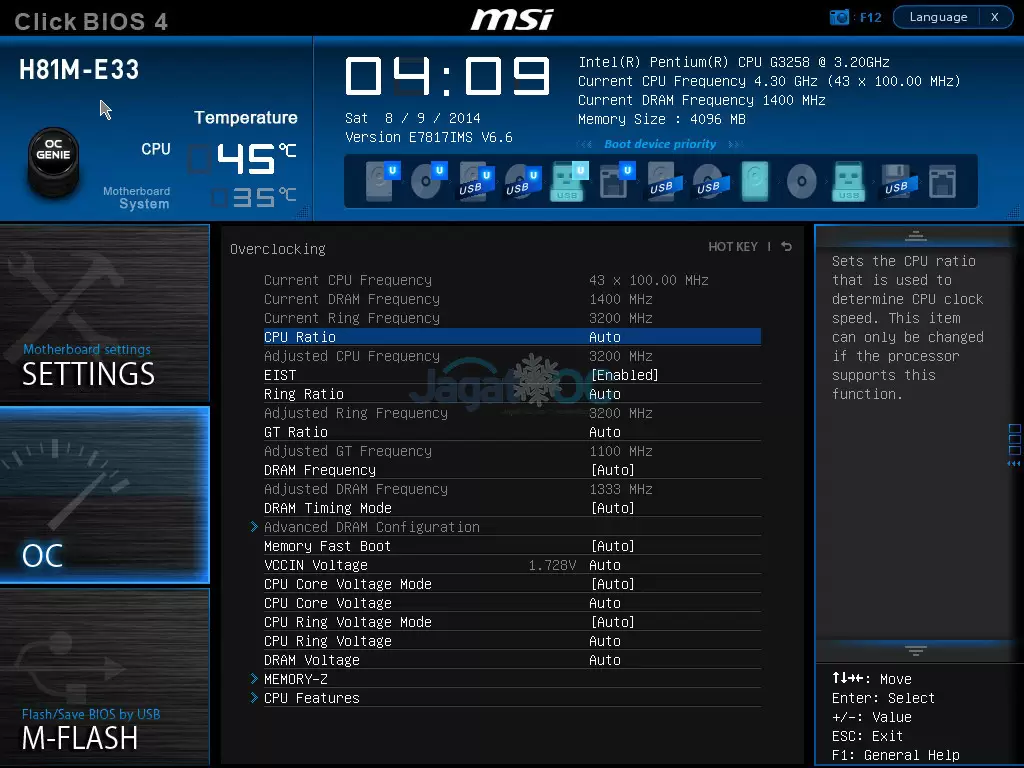Click the USB floppy boot device icon

[x=895, y=182]
